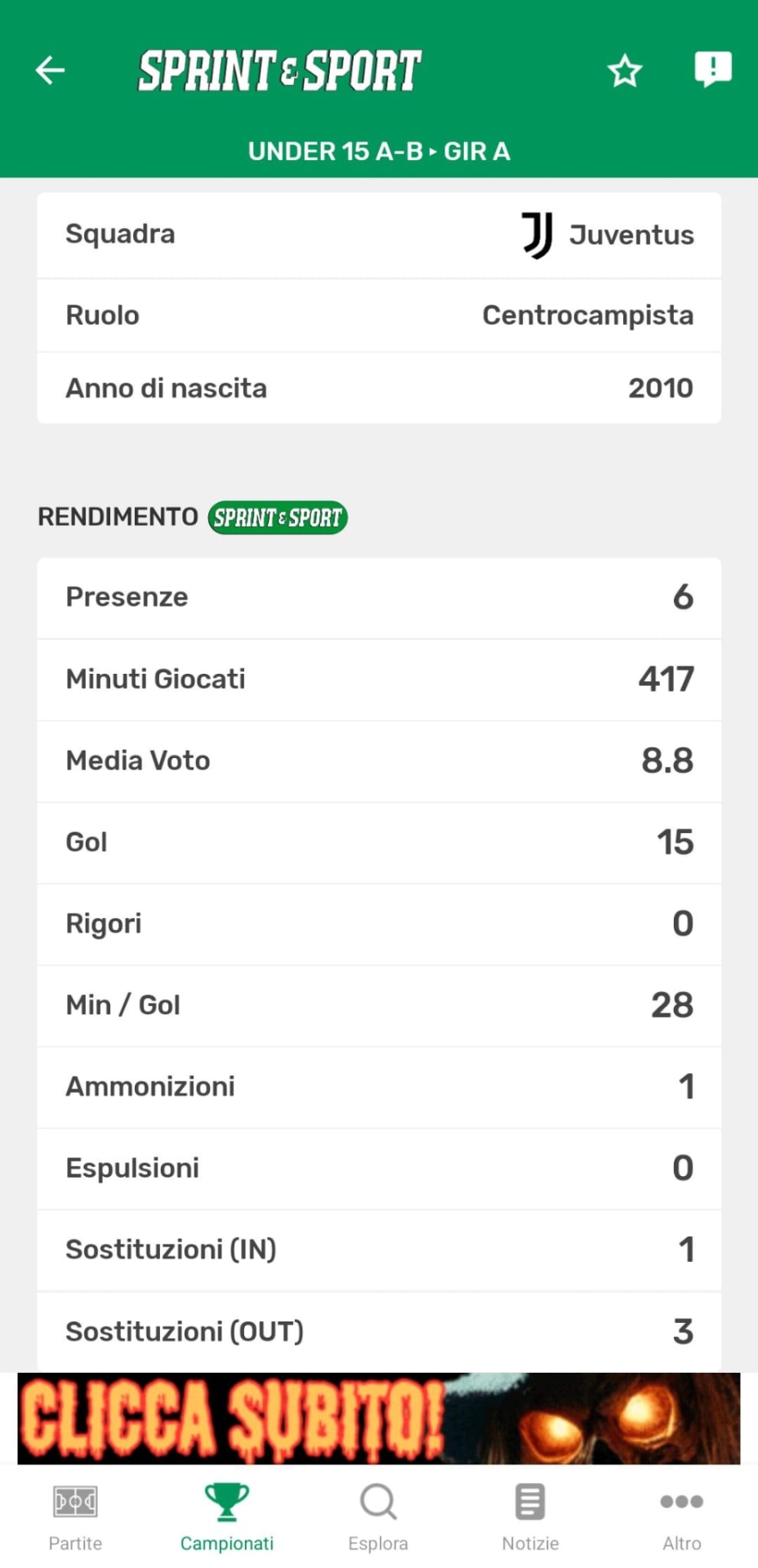758x1568 pixels.
Task: Open the Esplora search tab
Action: [378, 1517]
